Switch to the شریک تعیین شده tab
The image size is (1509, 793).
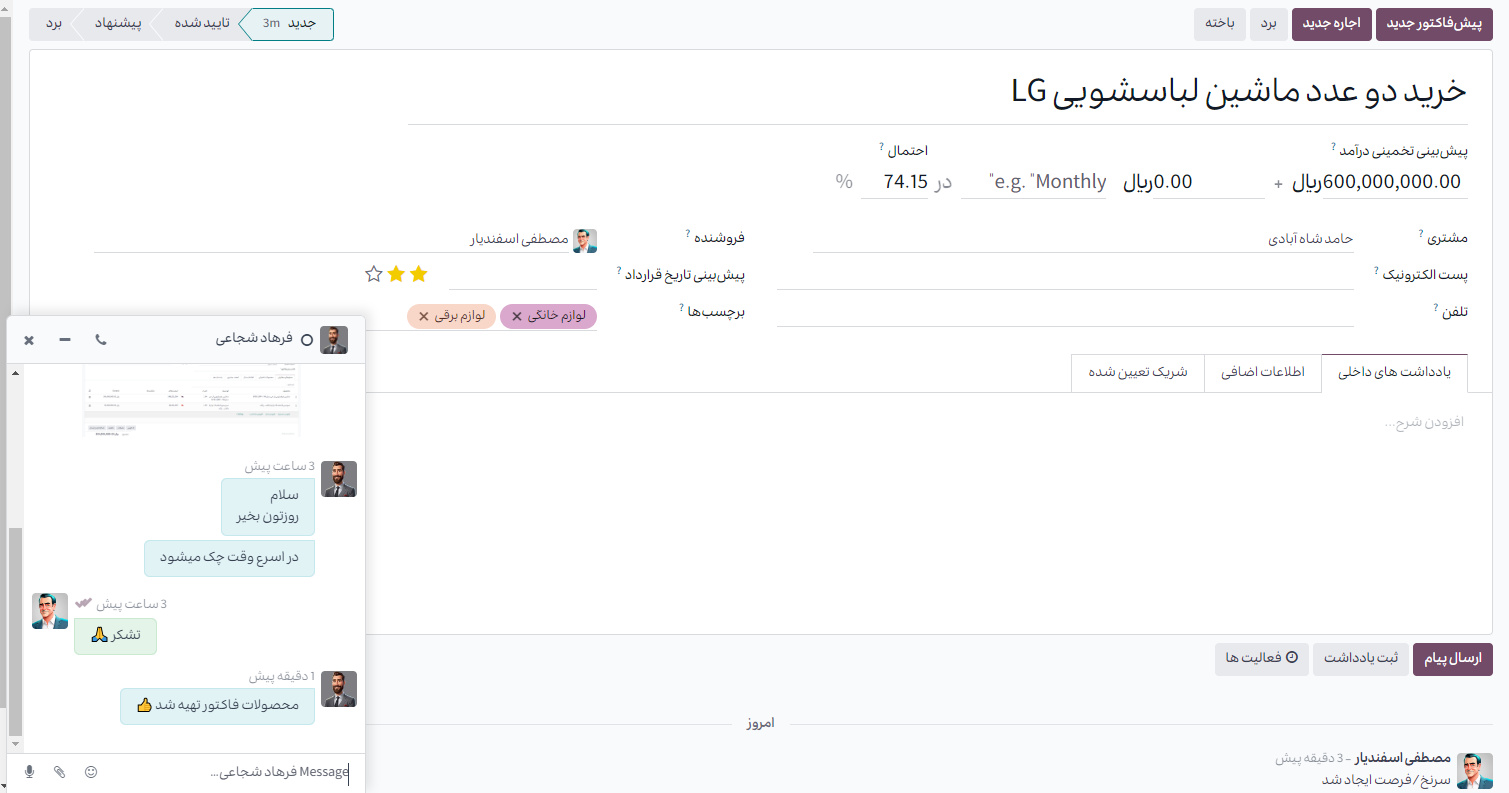tap(1137, 373)
